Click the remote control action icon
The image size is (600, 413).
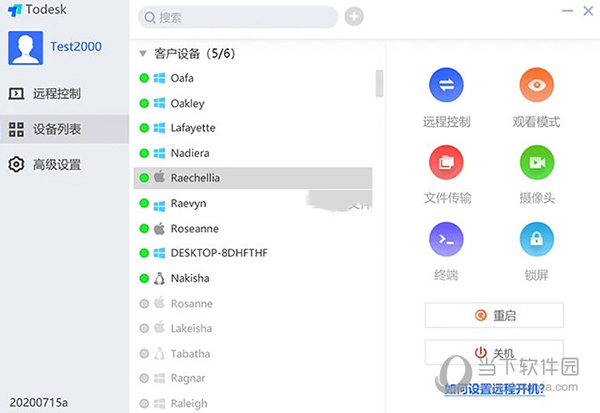(446, 85)
